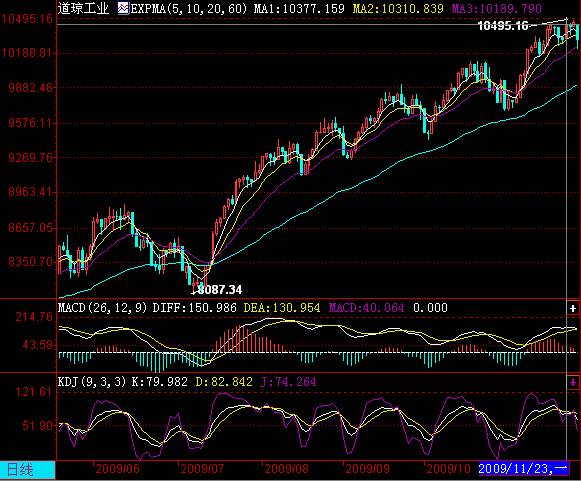Click the 2009/09 date axis label
Viewport: 581px width, 481px height.
pos(367,469)
